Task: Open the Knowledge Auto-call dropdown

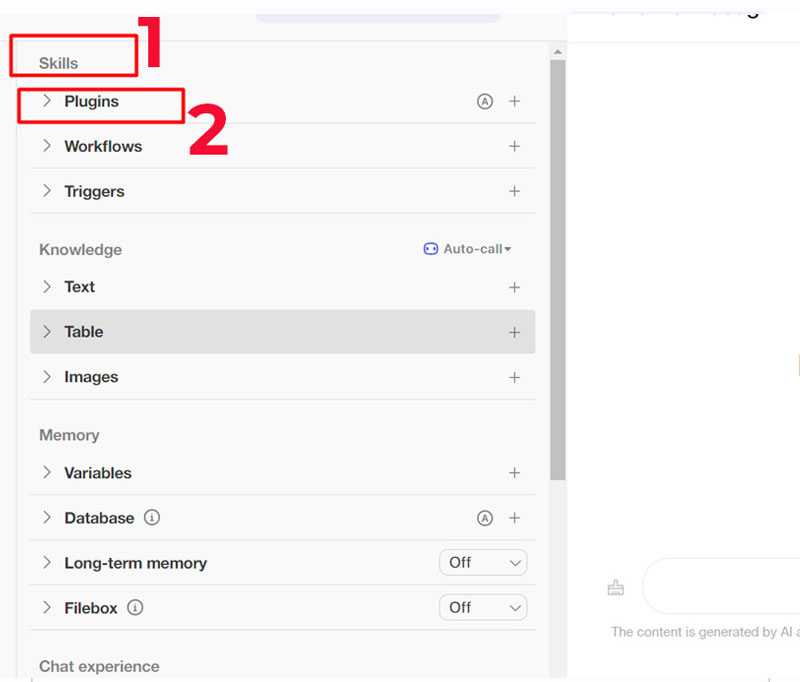Action: 468,249
